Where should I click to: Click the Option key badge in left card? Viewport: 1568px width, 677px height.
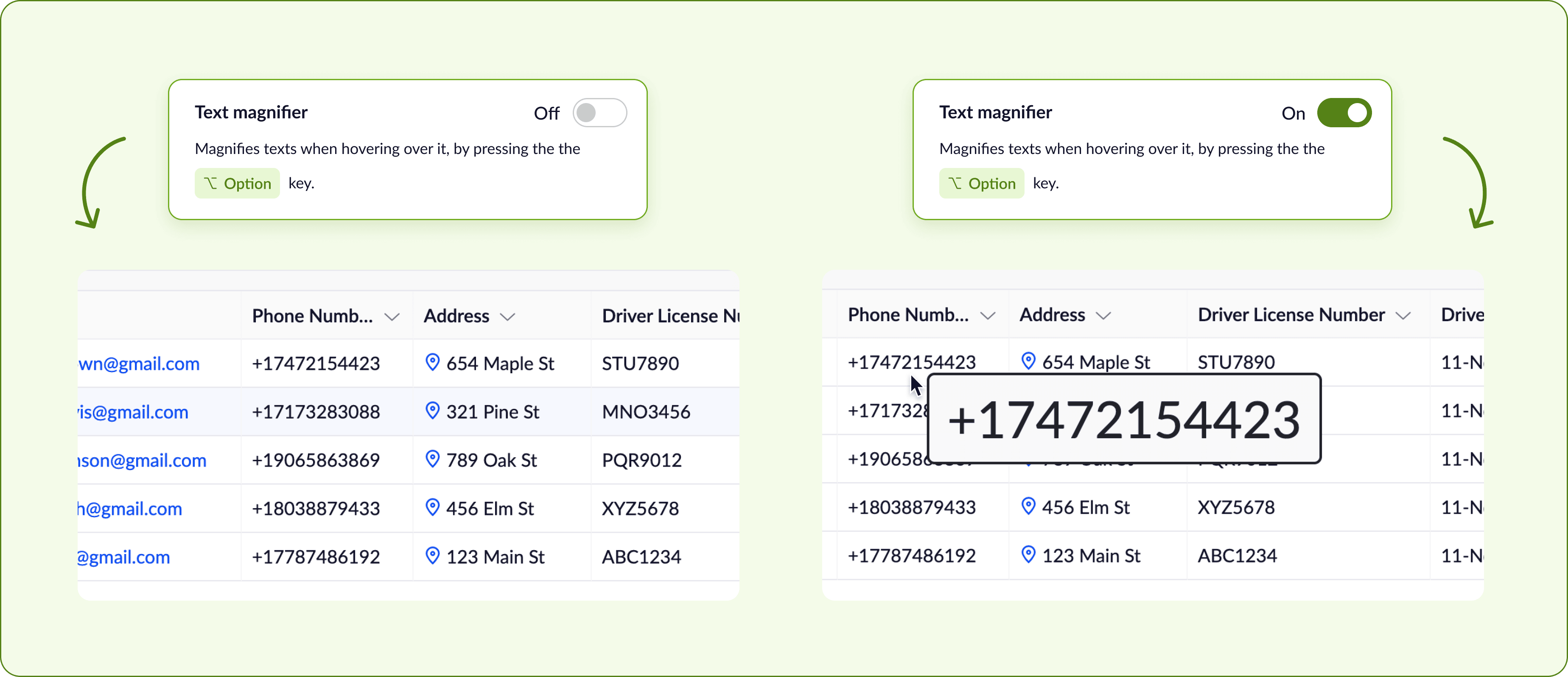(238, 183)
